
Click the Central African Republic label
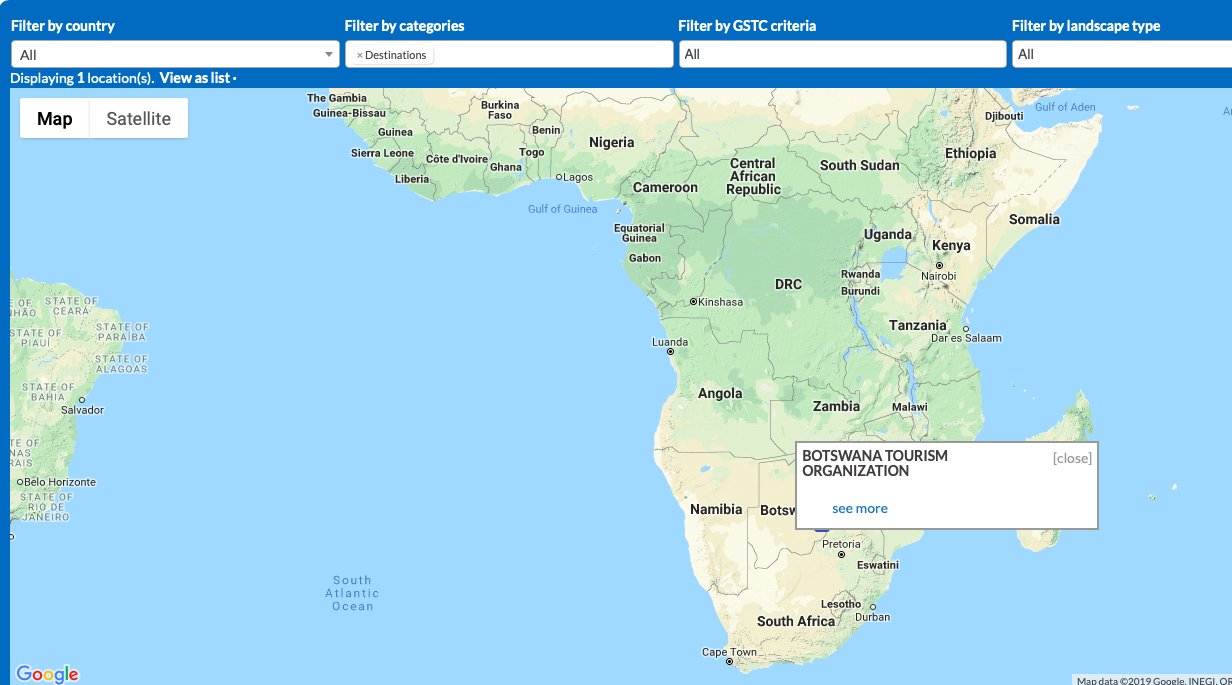[x=753, y=176]
